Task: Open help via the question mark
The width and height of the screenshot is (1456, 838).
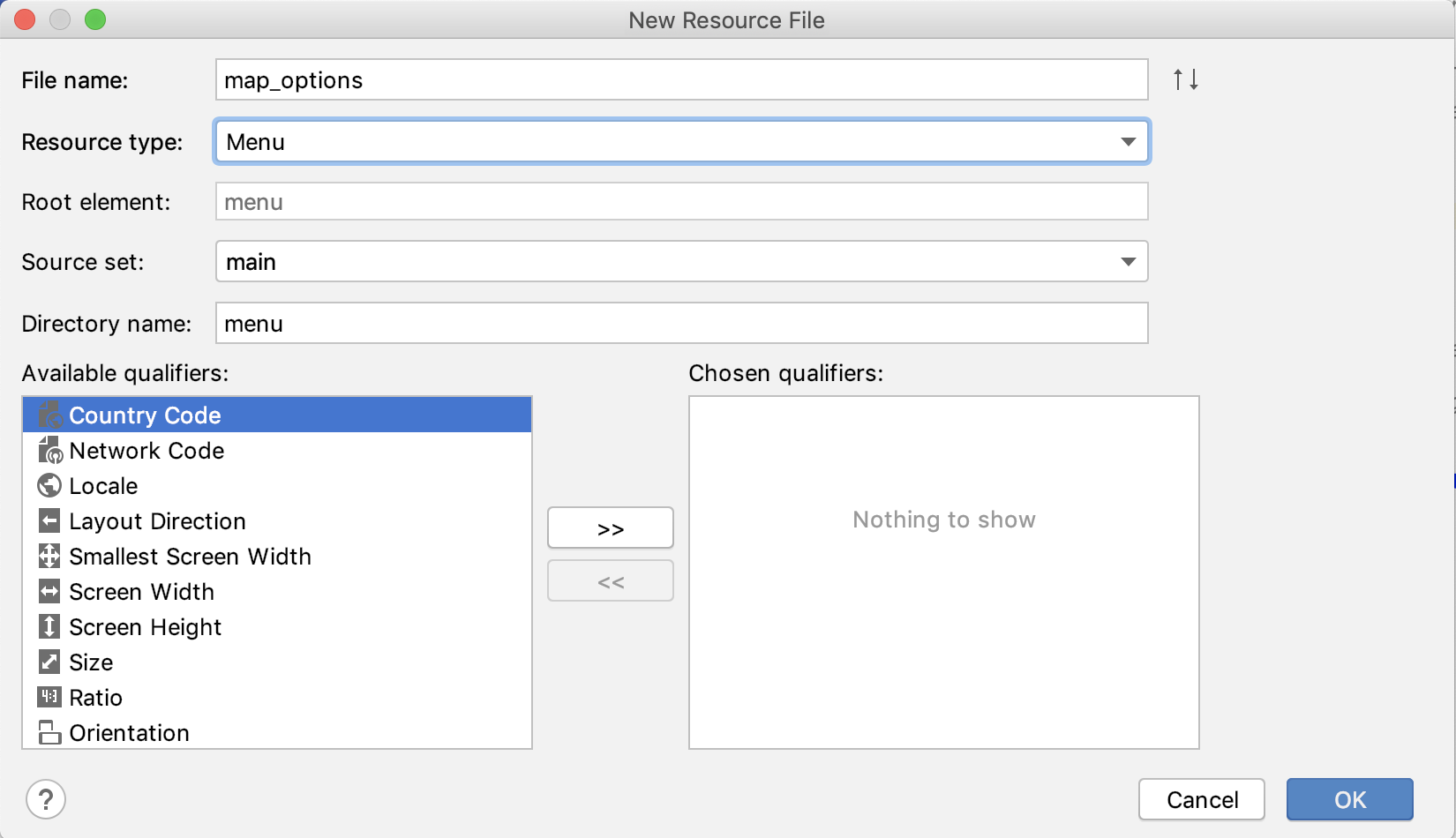Action: 46,799
